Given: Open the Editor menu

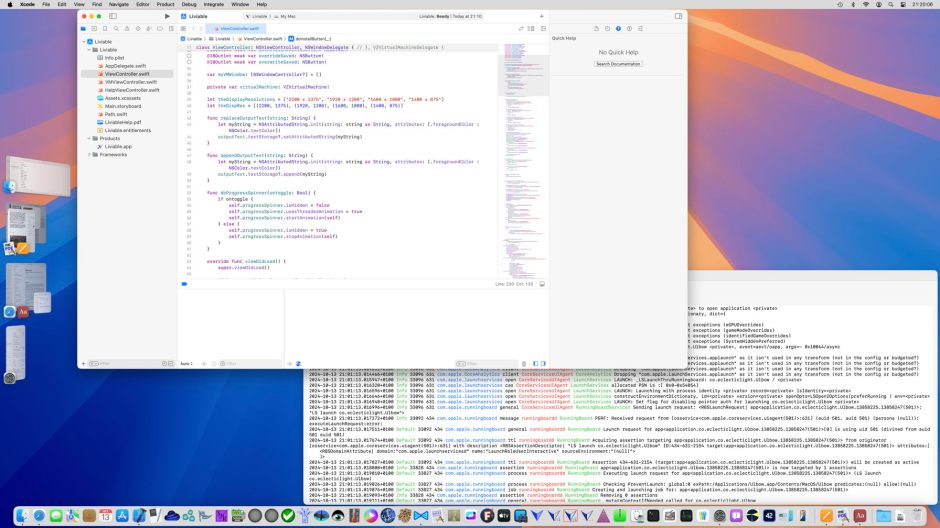Looking at the screenshot, I should pyautogui.click(x=142, y=4).
